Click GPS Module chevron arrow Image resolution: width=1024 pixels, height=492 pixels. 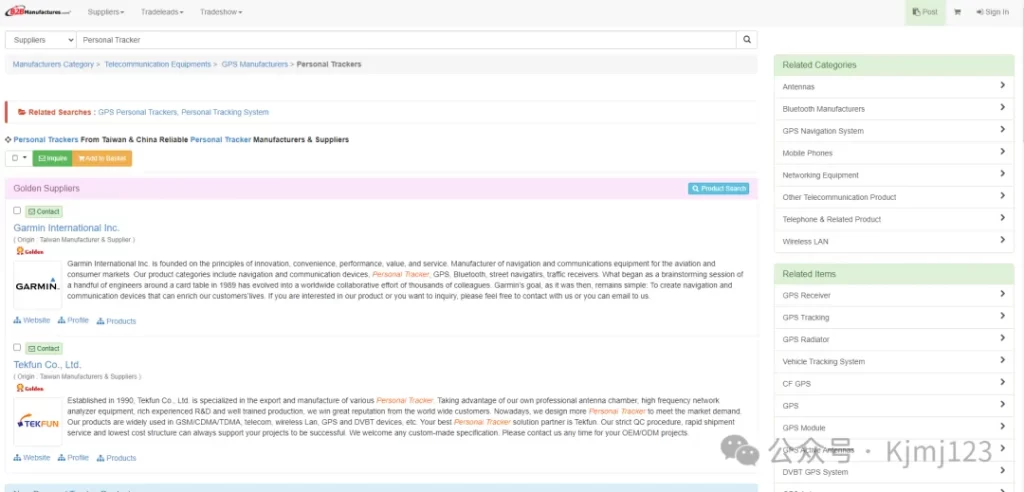click(1002, 427)
